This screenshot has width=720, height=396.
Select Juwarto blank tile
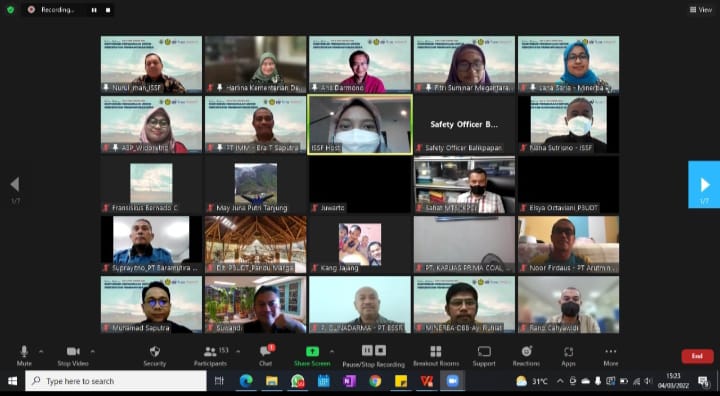360,184
